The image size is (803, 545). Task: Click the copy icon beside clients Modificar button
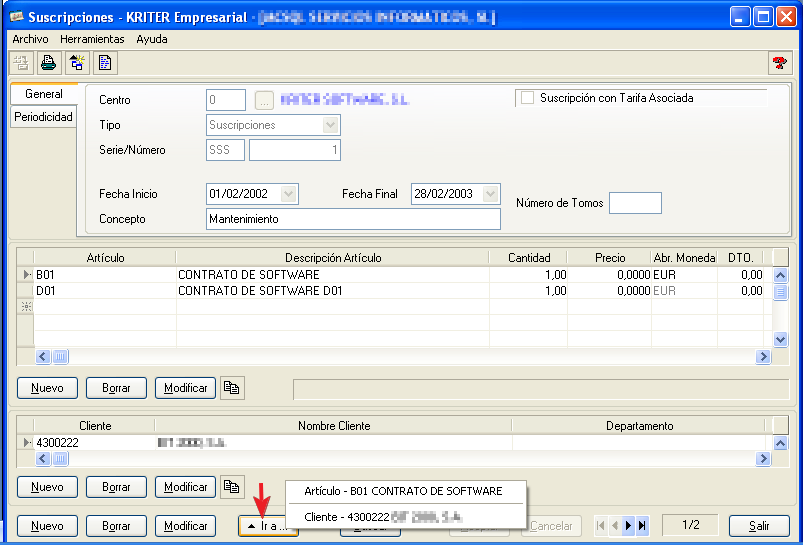tap(232, 487)
